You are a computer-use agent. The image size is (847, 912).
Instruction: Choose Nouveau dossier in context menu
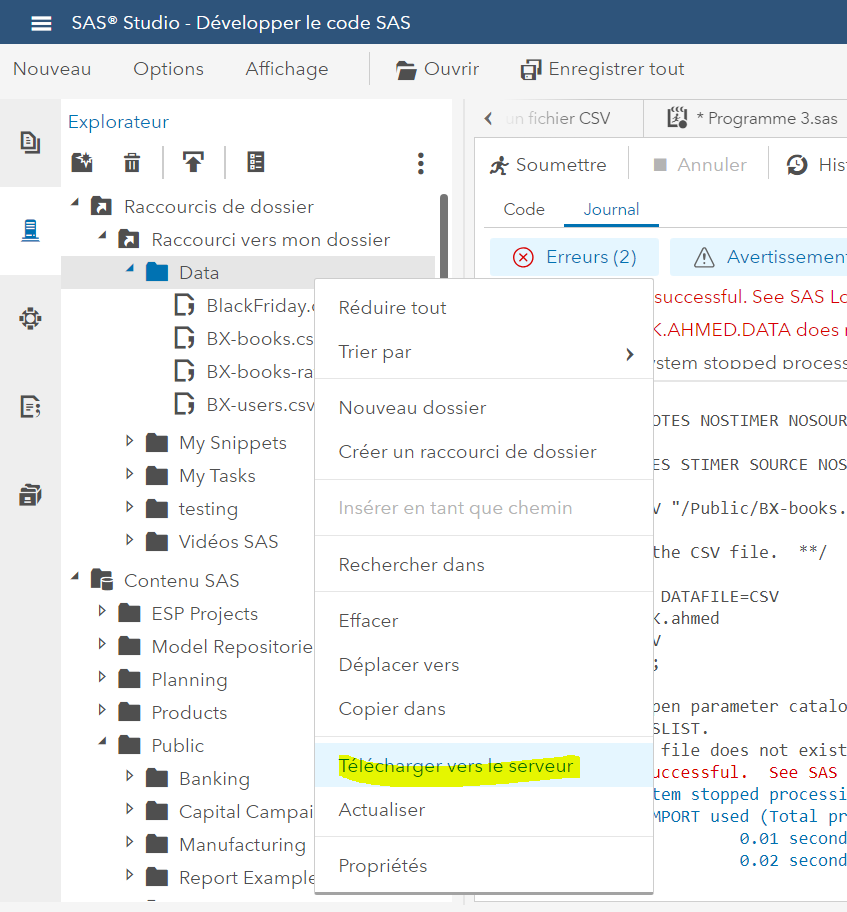click(484, 408)
